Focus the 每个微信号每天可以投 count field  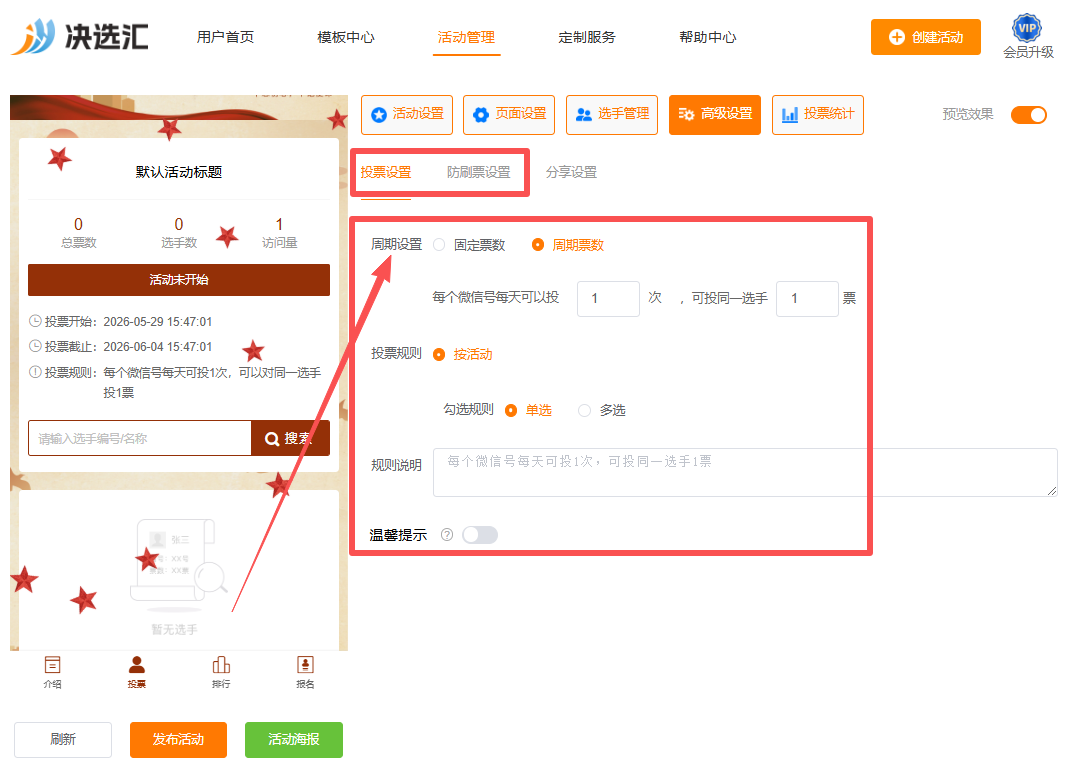coord(608,299)
